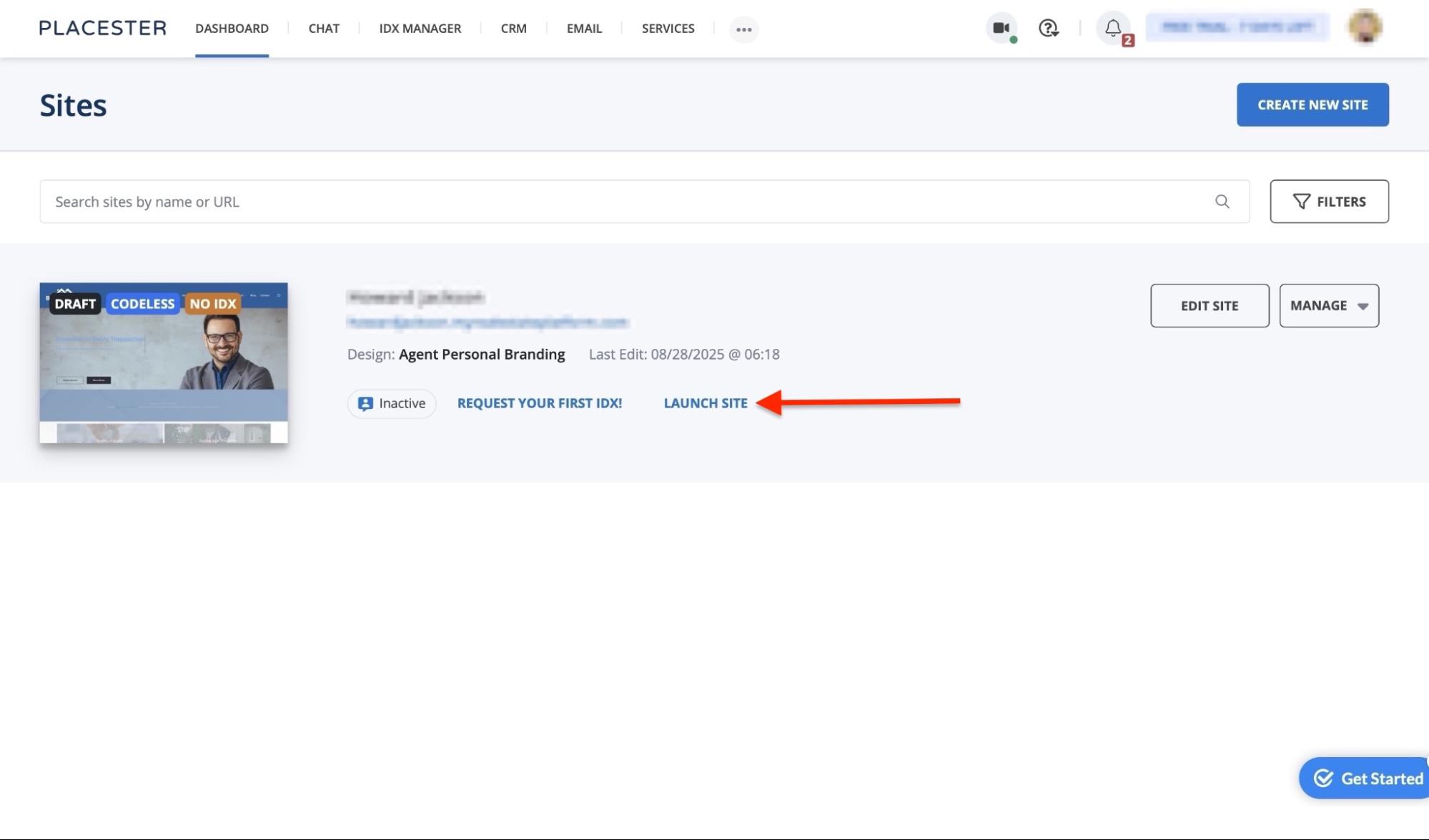Image resolution: width=1429 pixels, height=840 pixels.
Task: Click the Launch Site link
Action: point(706,403)
